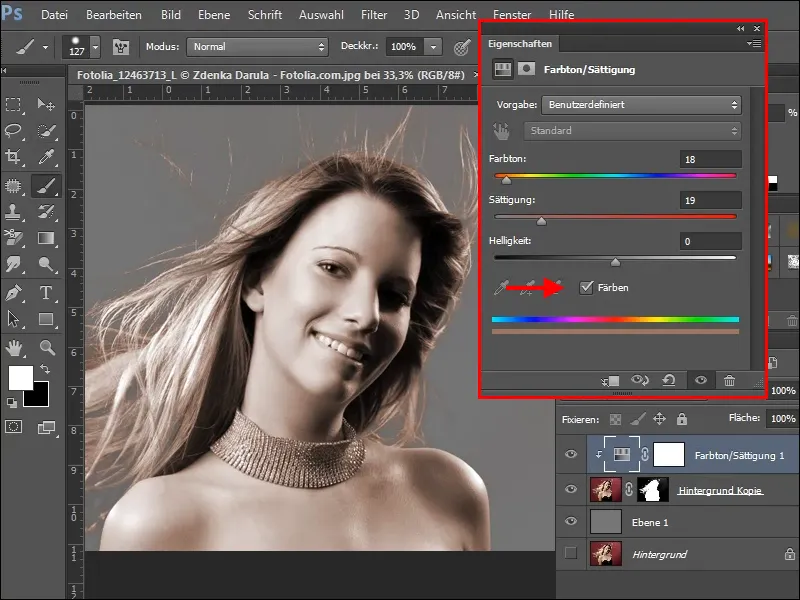Open brush panel toggle in options bar
This screenshot has height=600, width=800.
coord(121,47)
